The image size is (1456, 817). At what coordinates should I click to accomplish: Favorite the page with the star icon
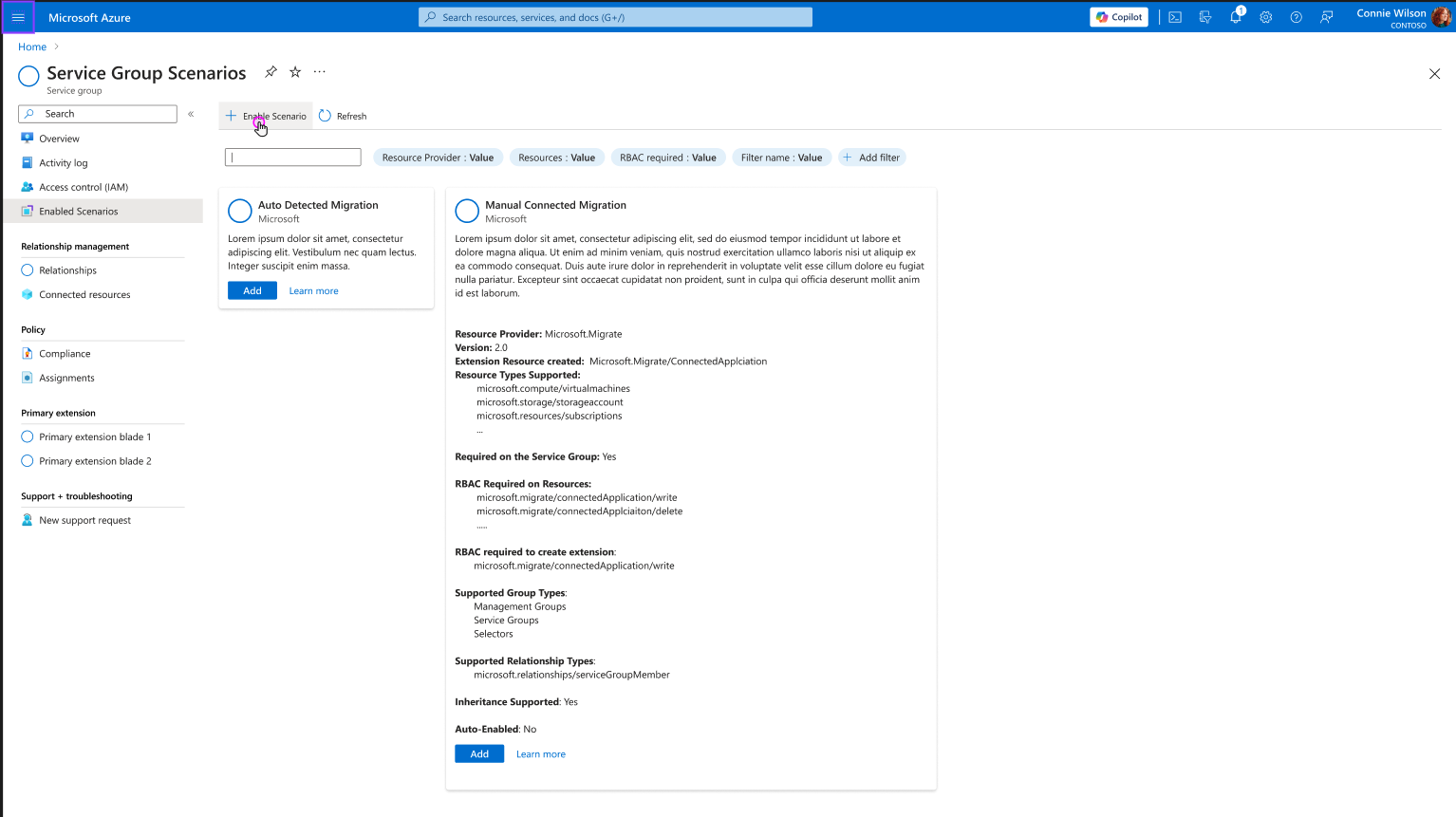[295, 72]
